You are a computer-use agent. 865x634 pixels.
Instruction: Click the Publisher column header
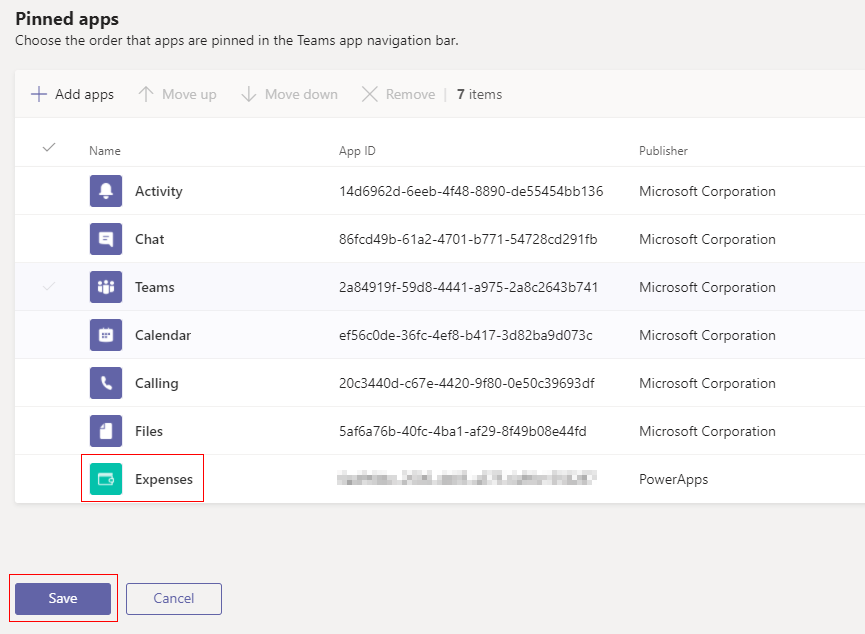(x=663, y=151)
